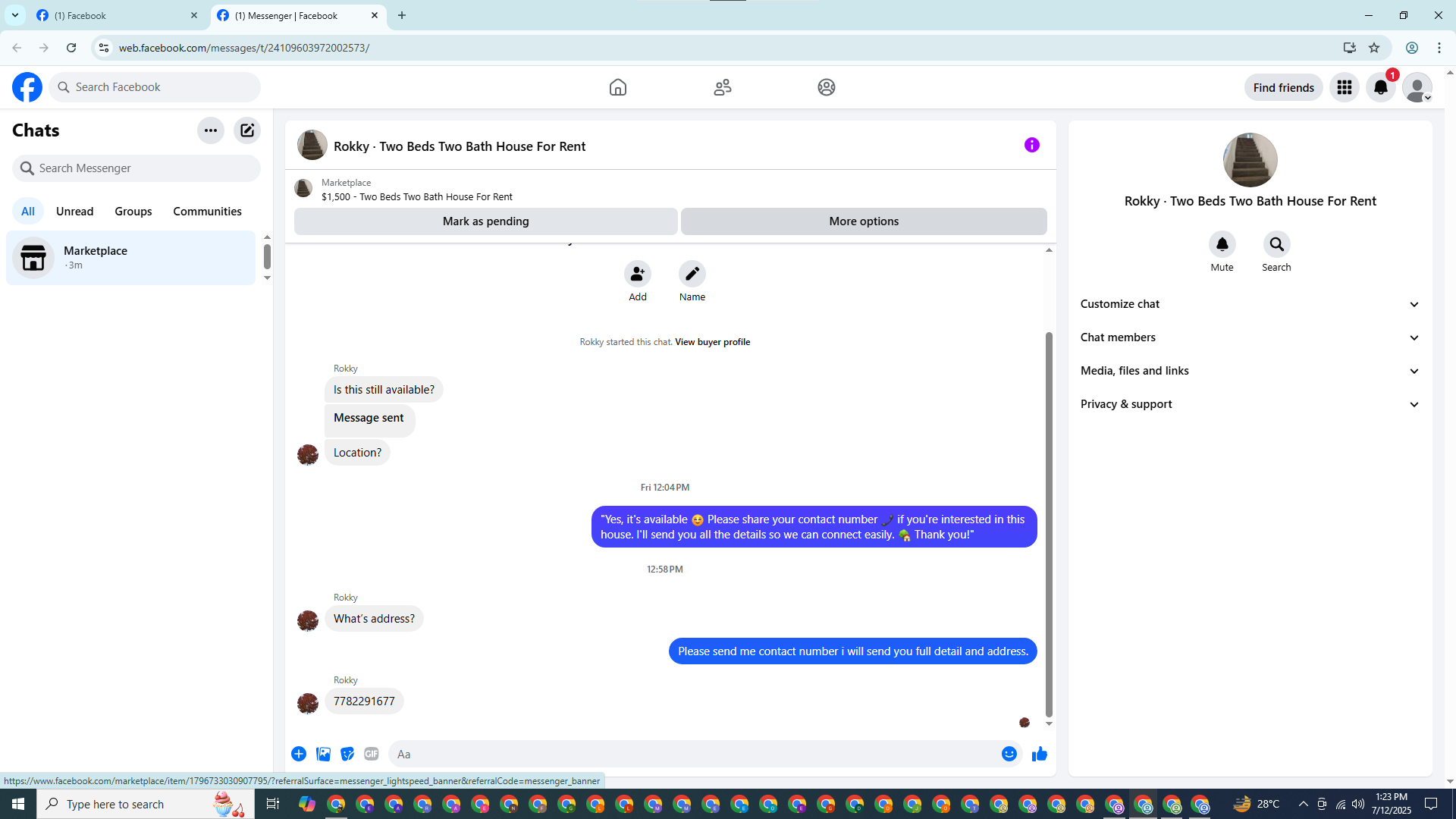Click the thumbs-up like send icon

tap(1039, 754)
